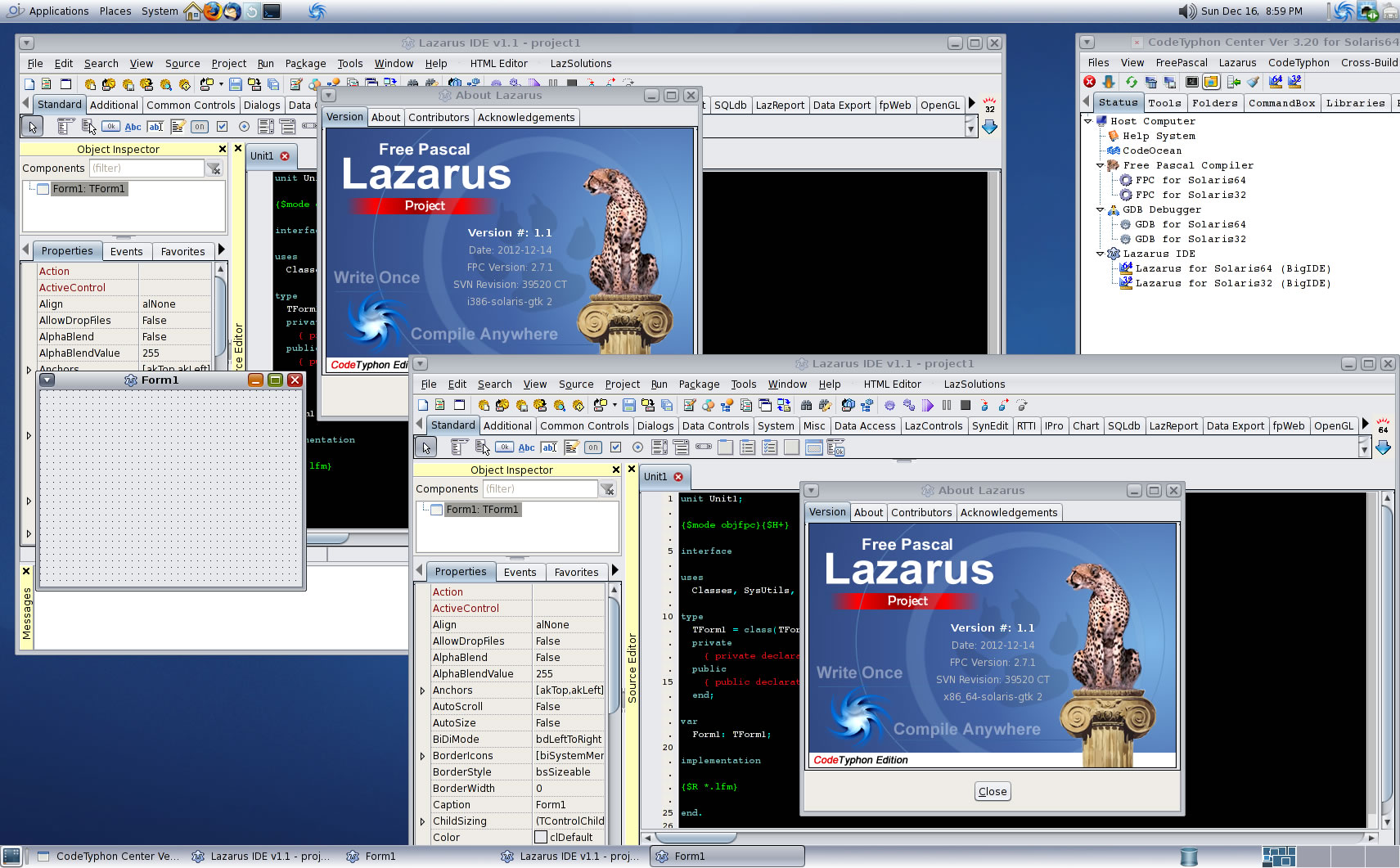Select TEdit component in front Lazarus palette
Screen dimensions: 1400x868
[549, 447]
